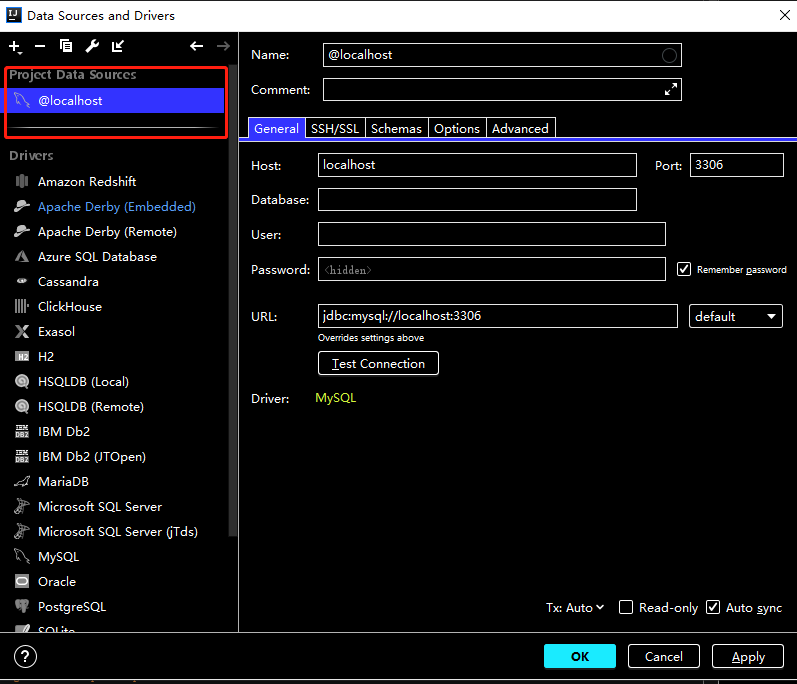The height and width of the screenshot is (684, 797).
Task: Select the Apache Derby (Embedded) text label
Action: (x=116, y=207)
